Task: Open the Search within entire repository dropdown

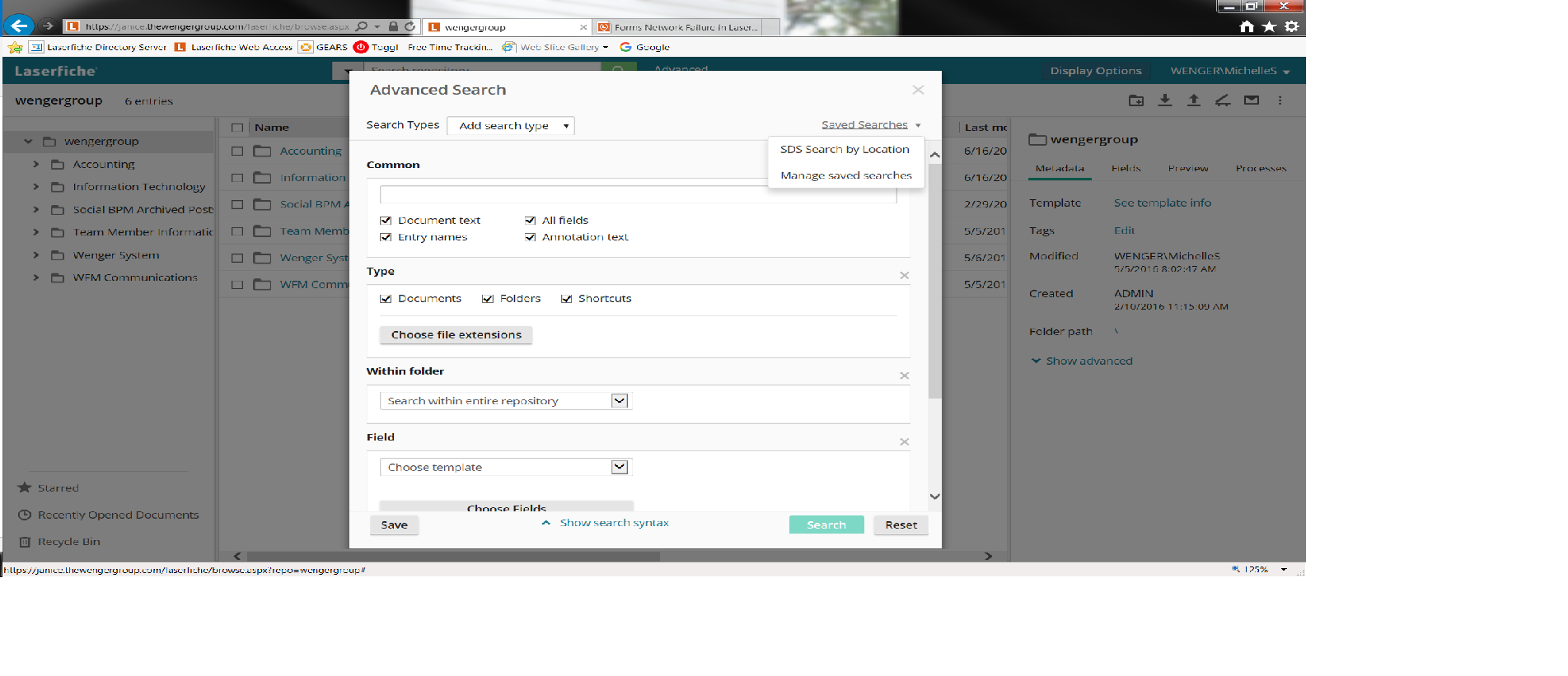Action: pos(504,401)
